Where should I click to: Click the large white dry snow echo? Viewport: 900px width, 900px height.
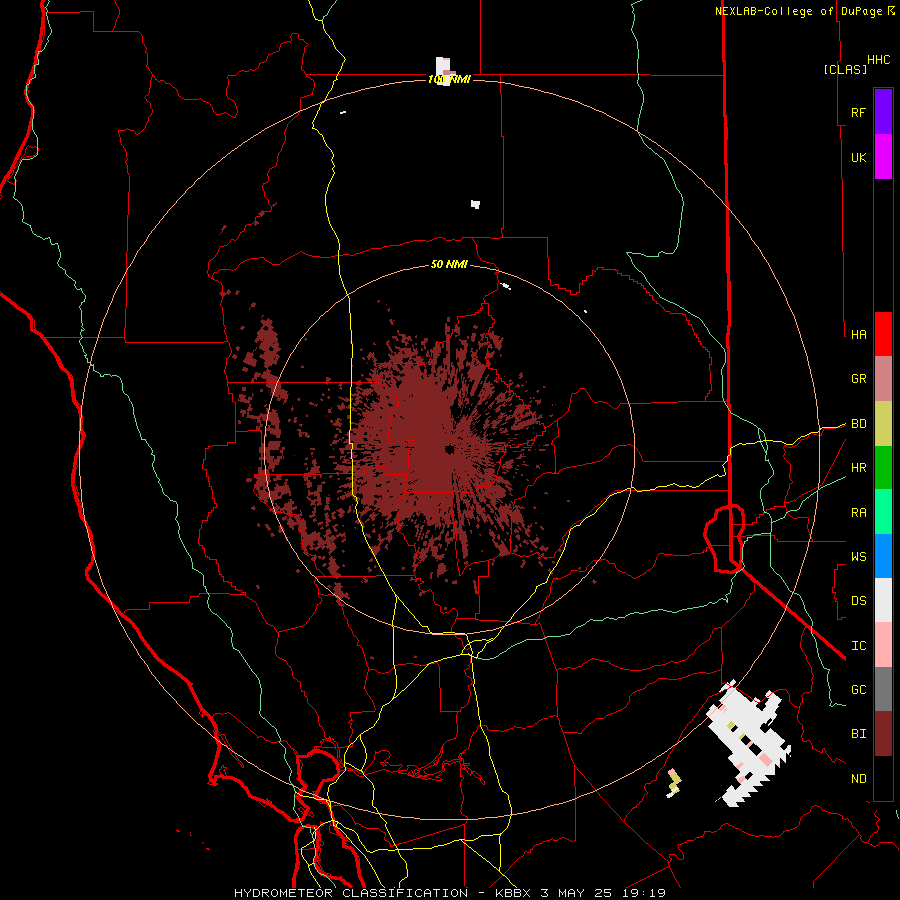click(749, 743)
